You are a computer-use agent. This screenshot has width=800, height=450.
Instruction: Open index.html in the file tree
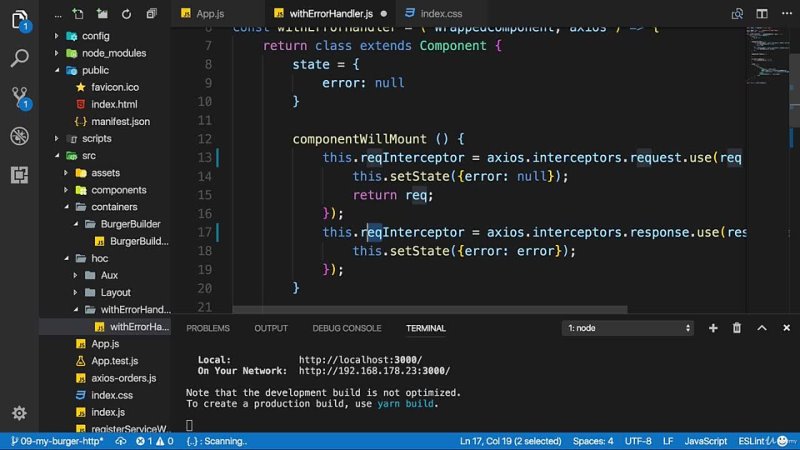click(105, 104)
